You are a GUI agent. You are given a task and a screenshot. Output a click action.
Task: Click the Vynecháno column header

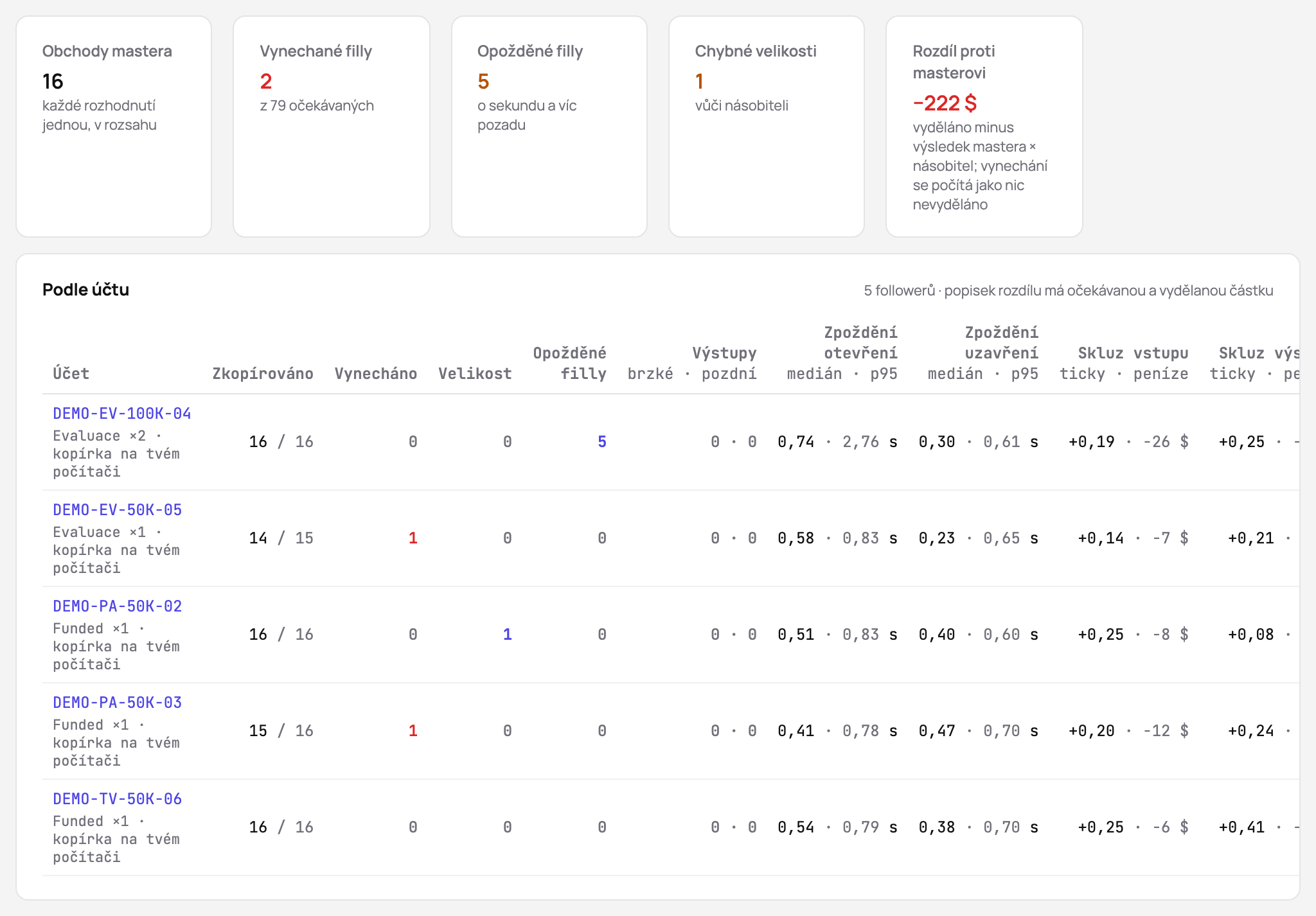[376, 374]
